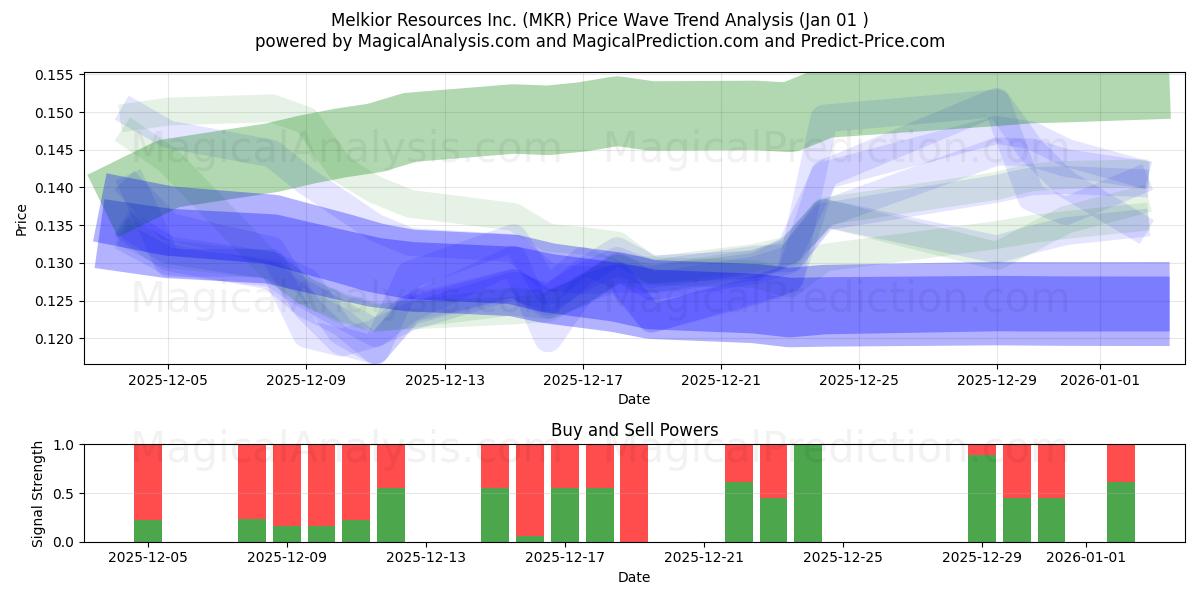Click the 0.0 signal strength tick label

(x=65, y=542)
